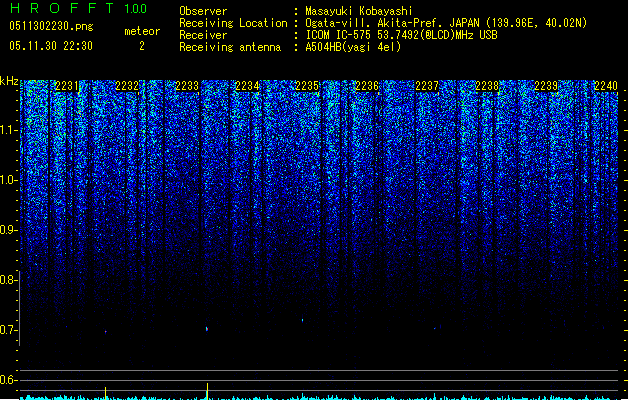Click antenna value A504HB(yagi 4el)
The width and height of the screenshot is (629, 400).
353,47
